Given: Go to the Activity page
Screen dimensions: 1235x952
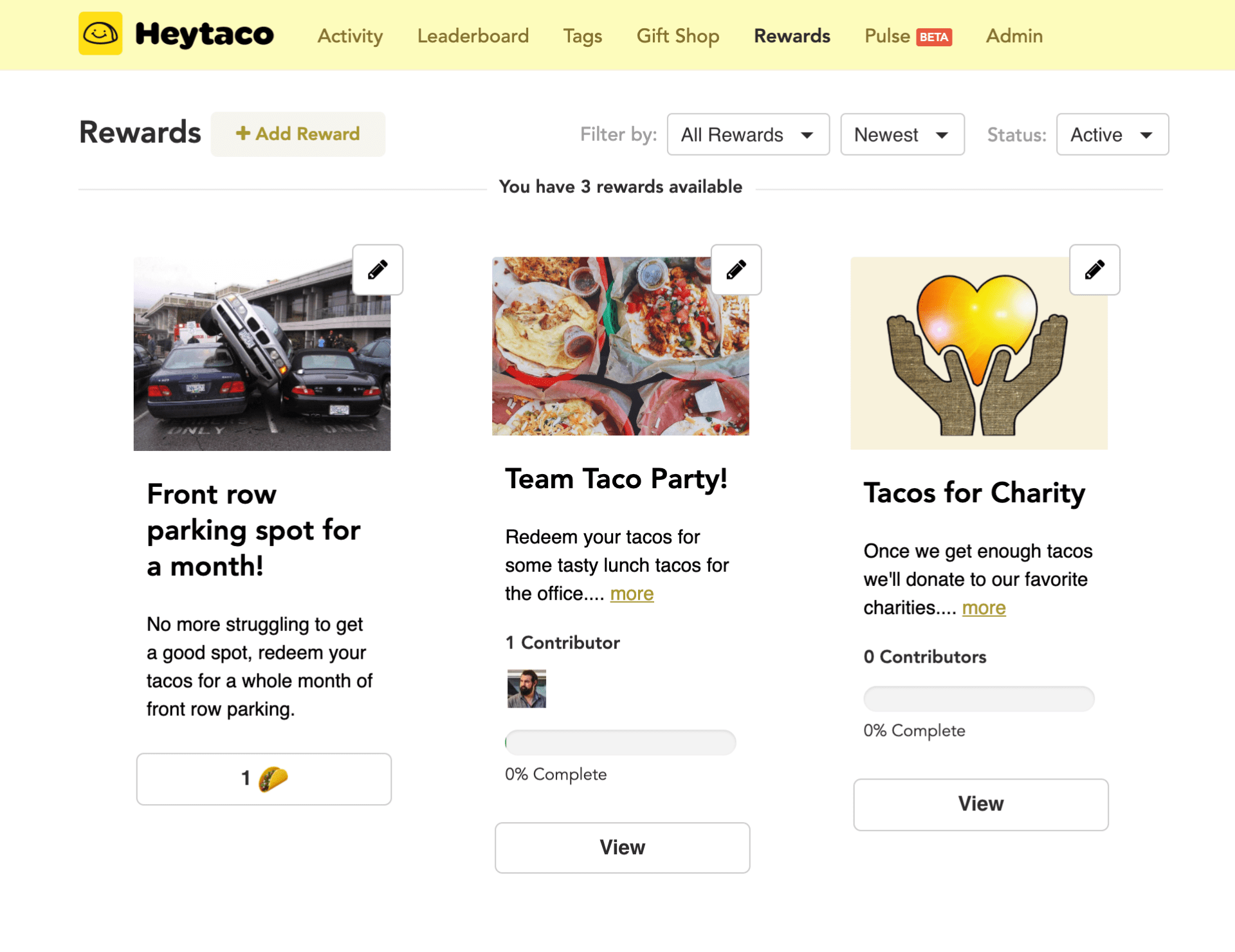Looking at the screenshot, I should tap(350, 36).
